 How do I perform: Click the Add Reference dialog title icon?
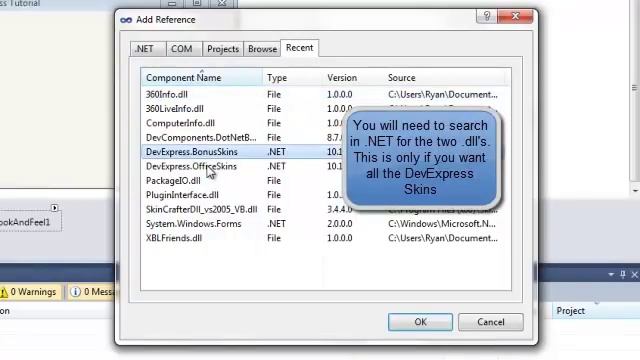[x=126, y=20]
